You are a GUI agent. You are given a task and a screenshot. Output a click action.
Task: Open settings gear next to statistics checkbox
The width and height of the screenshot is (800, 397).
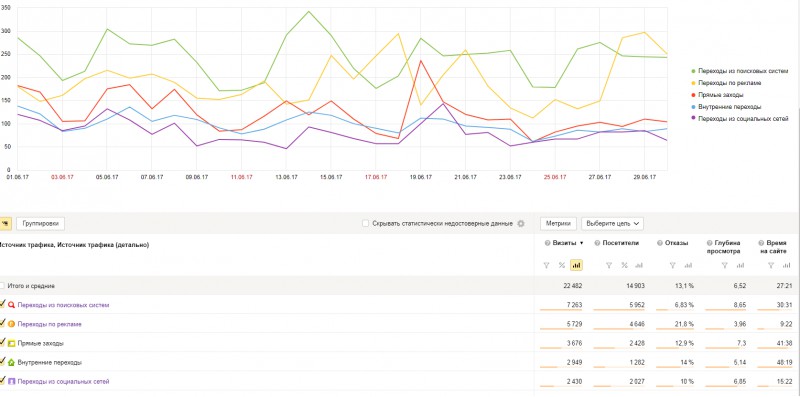[521, 224]
